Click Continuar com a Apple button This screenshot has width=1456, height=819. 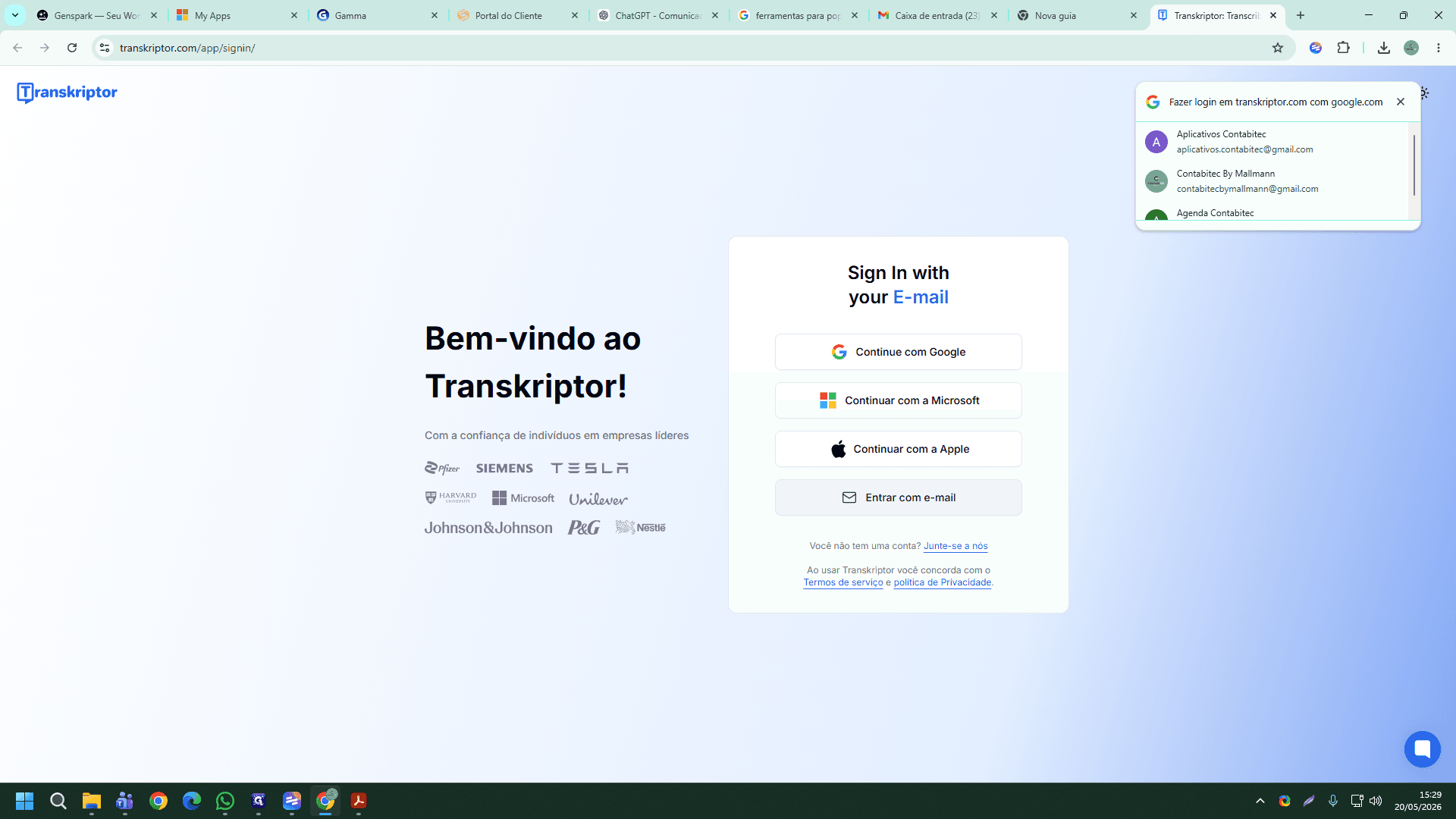899,449
